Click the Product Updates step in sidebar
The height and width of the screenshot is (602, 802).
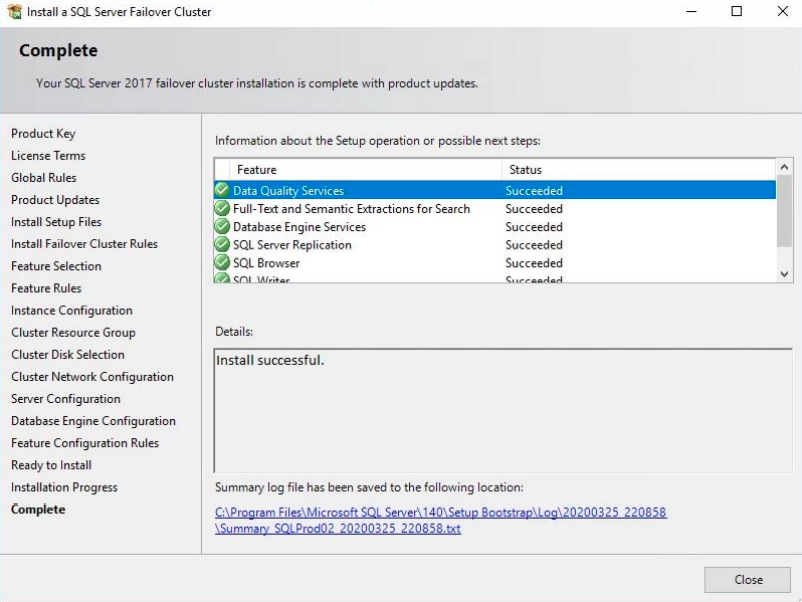coord(55,199)
